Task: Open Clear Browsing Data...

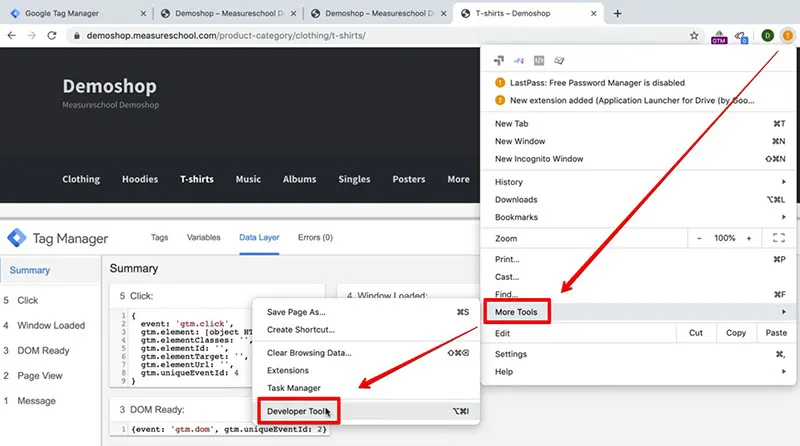Action: [366, 353]
